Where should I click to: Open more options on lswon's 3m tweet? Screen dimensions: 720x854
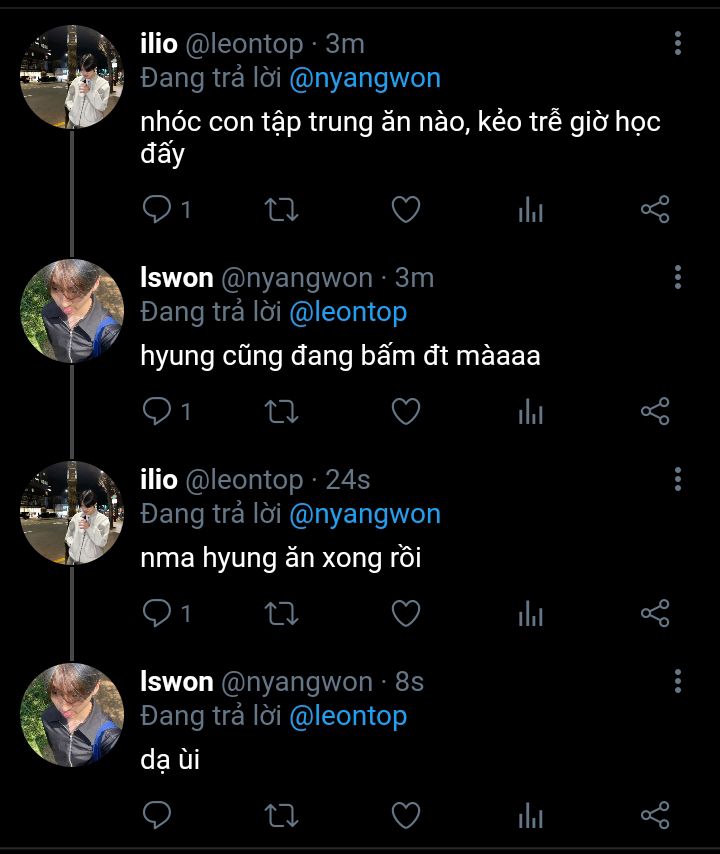[678, 277]
